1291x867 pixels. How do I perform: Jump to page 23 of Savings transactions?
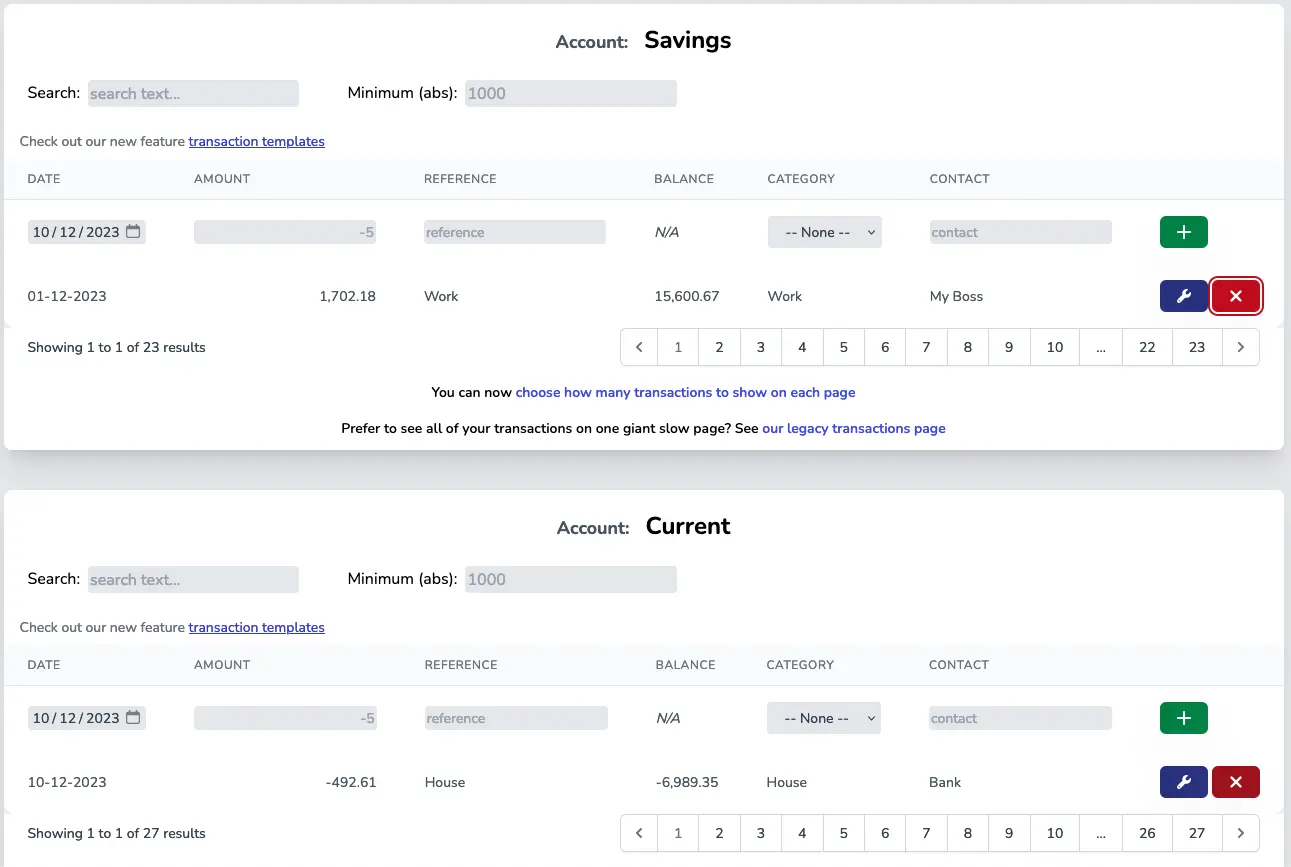pyautogui.click(x=1197, y=347)
